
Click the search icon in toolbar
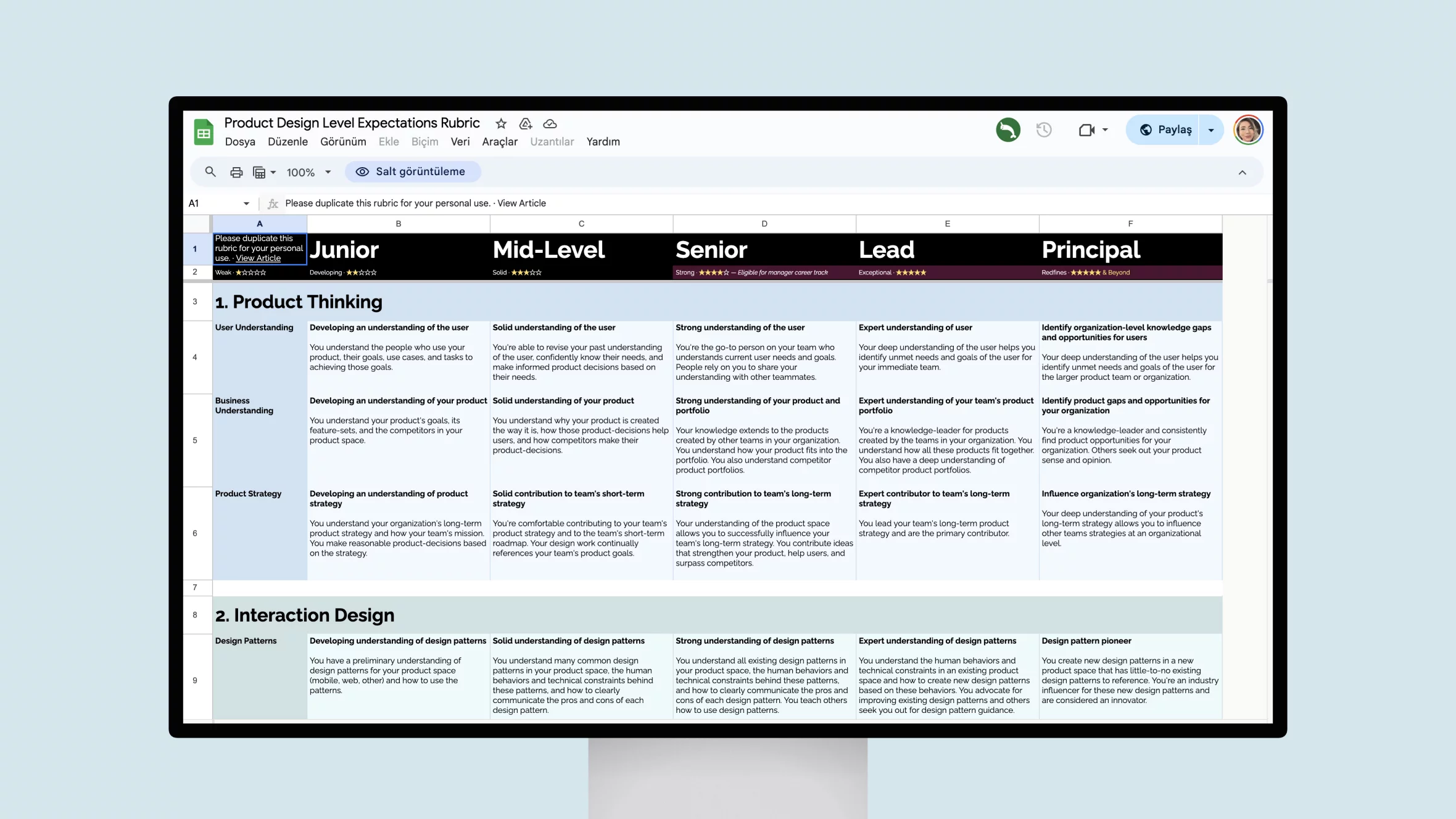(x=211, y=171)
